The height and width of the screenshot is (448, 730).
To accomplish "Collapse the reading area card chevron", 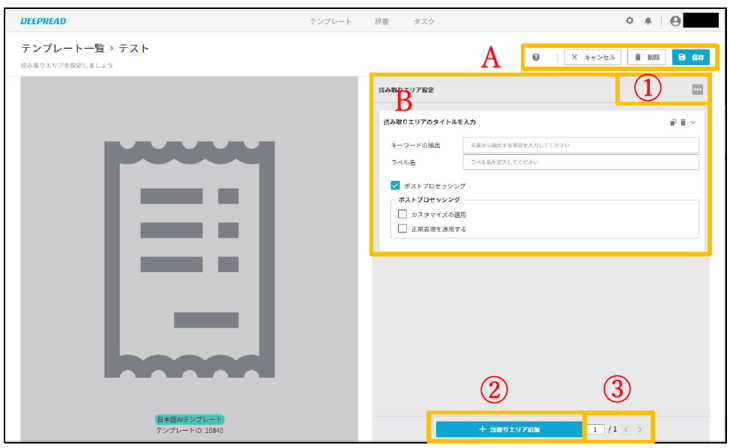I will [x=694, y=122].
